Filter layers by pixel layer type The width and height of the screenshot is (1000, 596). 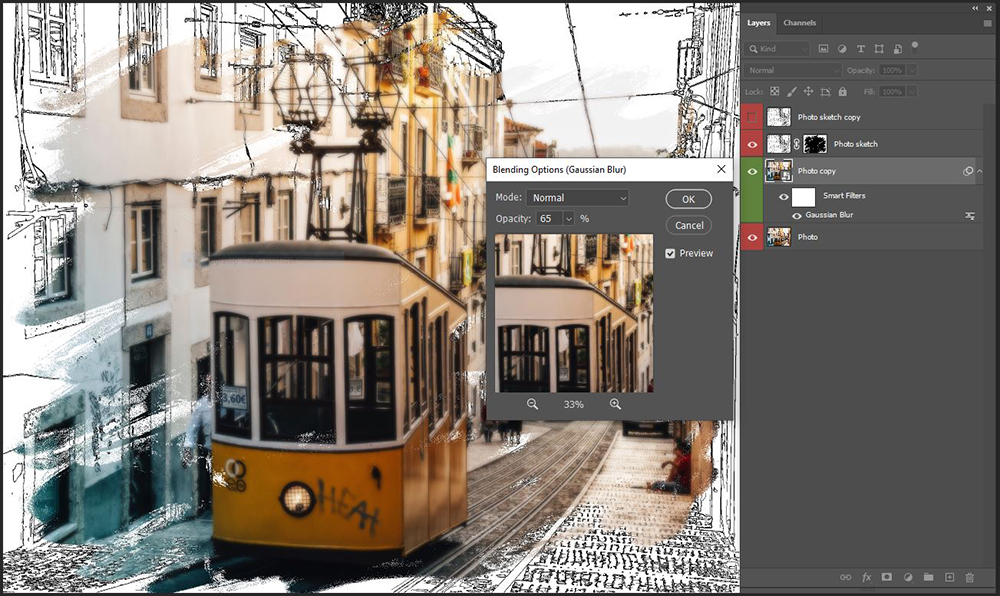[x=823, y=48]
